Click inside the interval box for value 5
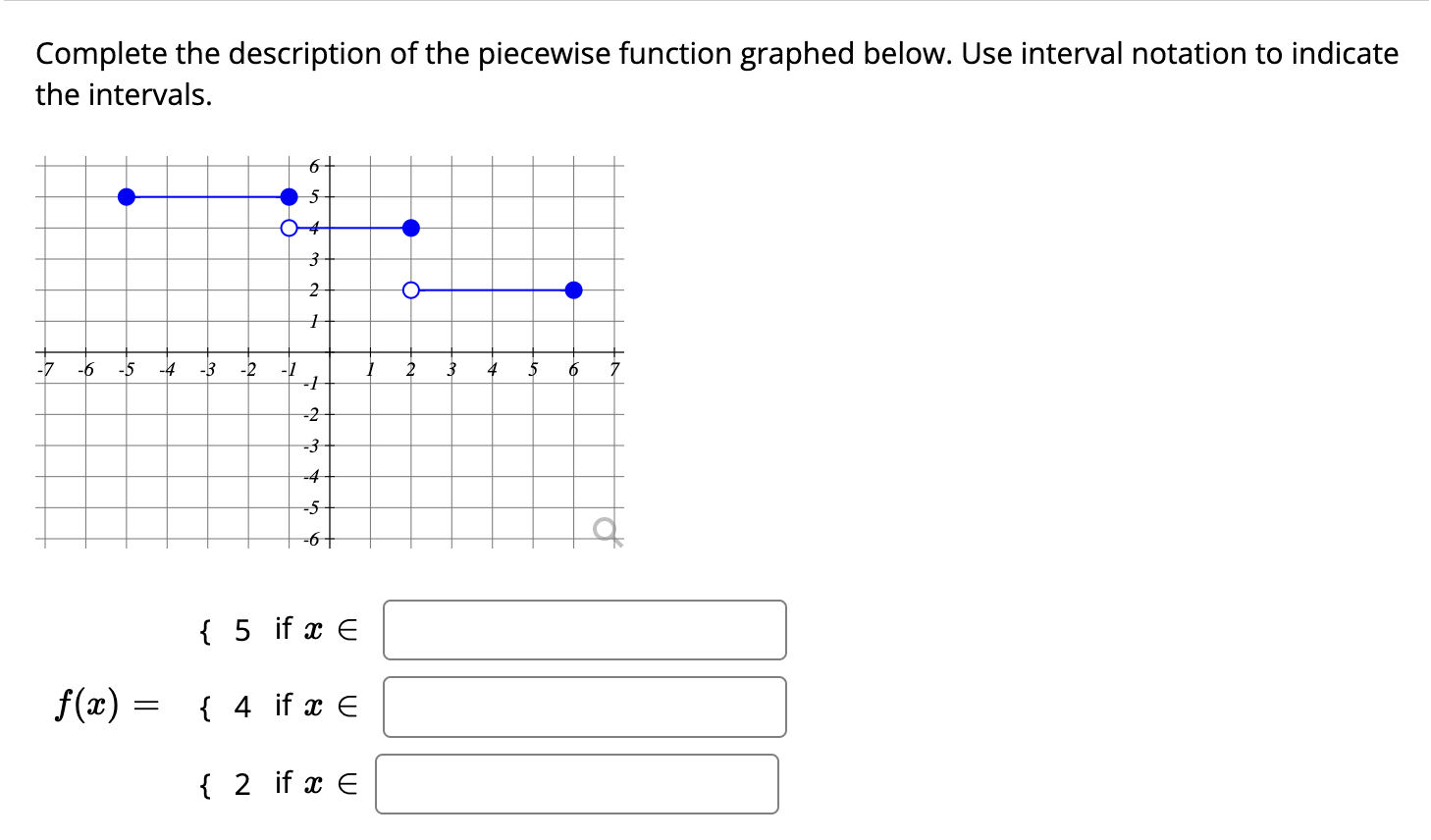Viewport: 1431px width, 840px height. coord(585,631)
